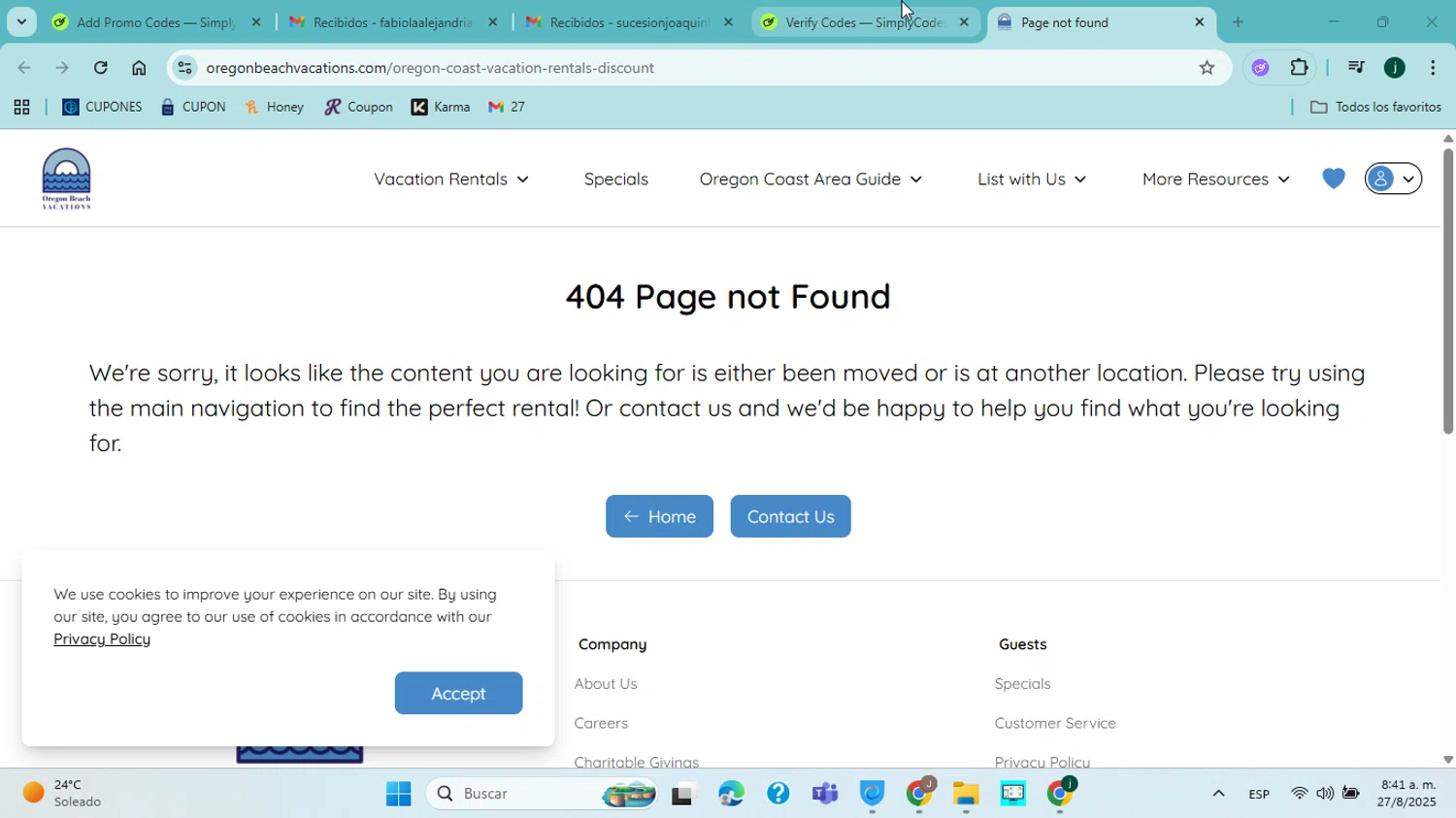Open the CUPON bookmark
This screenshot has width=1456, height=818.
point(193,108)
